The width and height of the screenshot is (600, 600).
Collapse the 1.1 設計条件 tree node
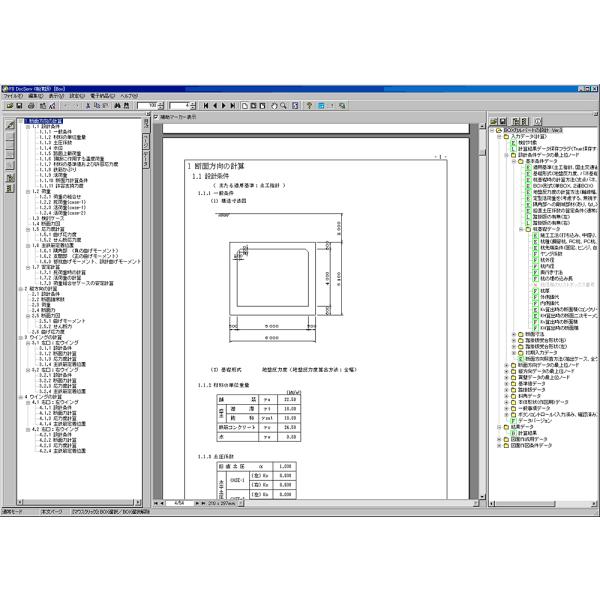coord(27,127)
